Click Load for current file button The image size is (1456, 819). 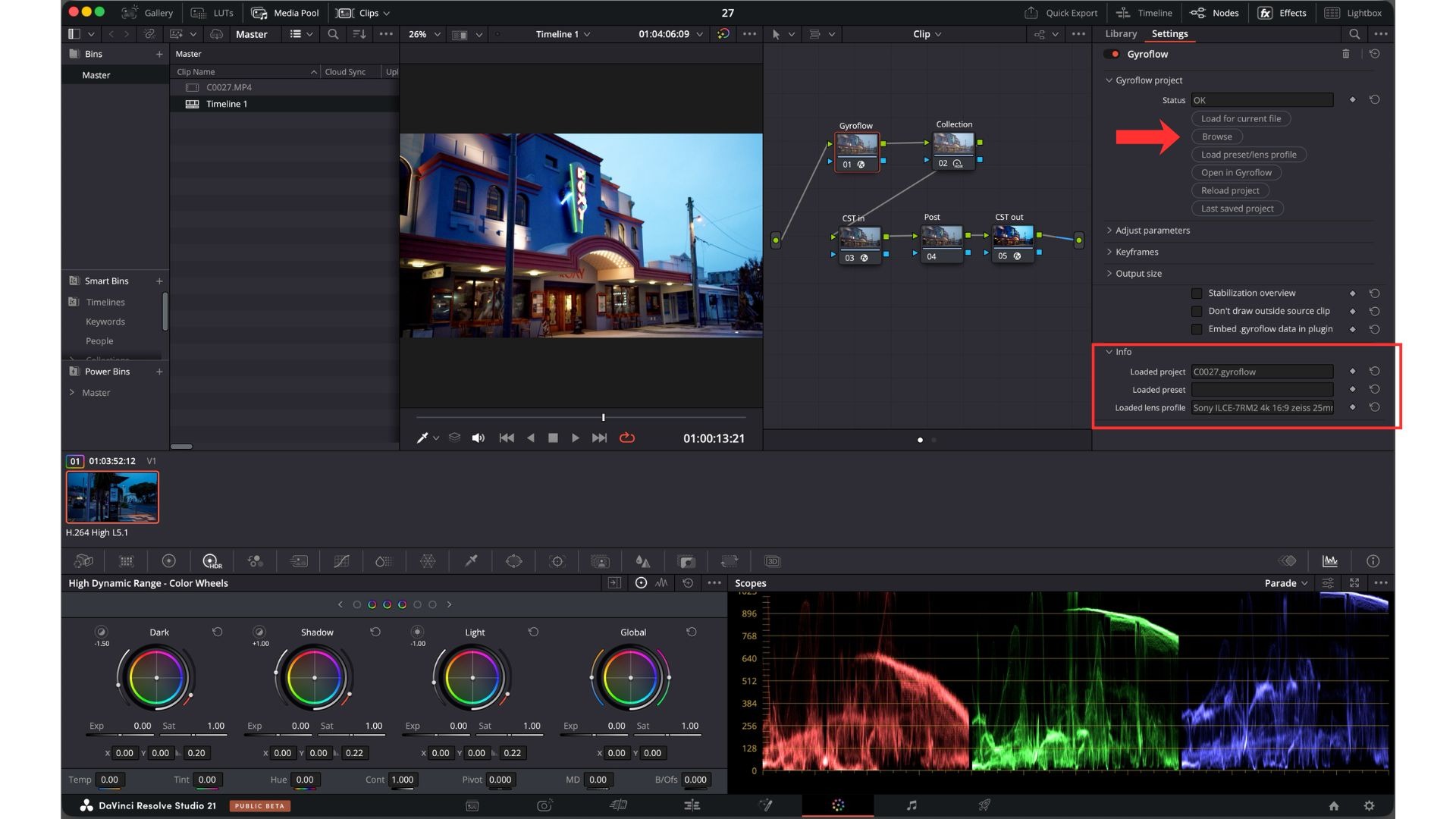pos(1241,118)
